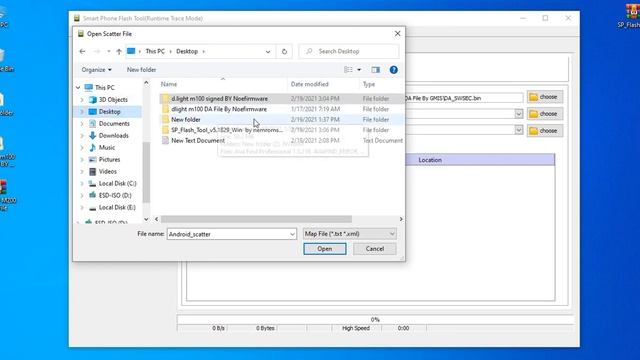Sort by Date modified column
The width and height of the screenshot is (640, 360).
click(x=323, y=84)
